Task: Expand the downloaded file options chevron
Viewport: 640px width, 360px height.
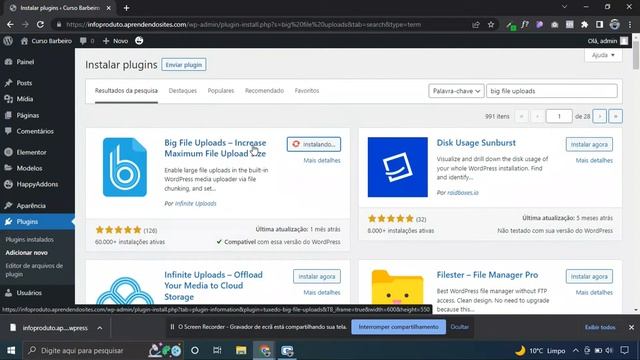Action: [100, 328]
